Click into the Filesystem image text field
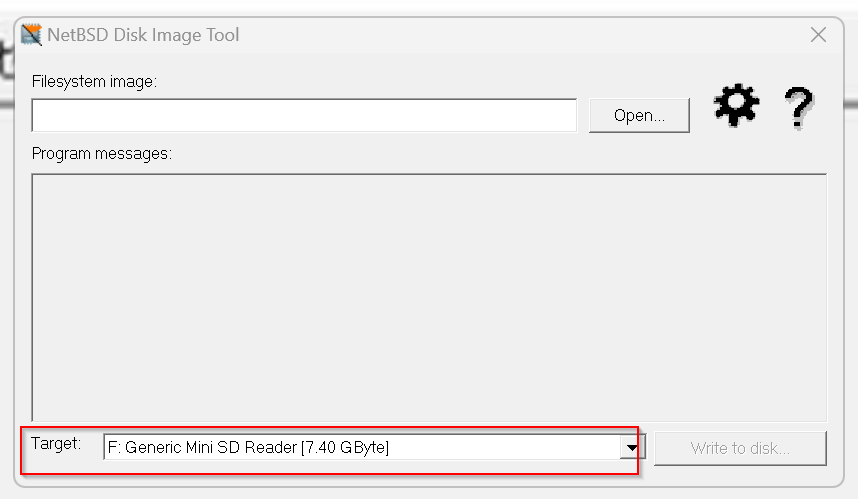Image resolution: width=858 pixels, height=499 pixels. click(304, 115)
